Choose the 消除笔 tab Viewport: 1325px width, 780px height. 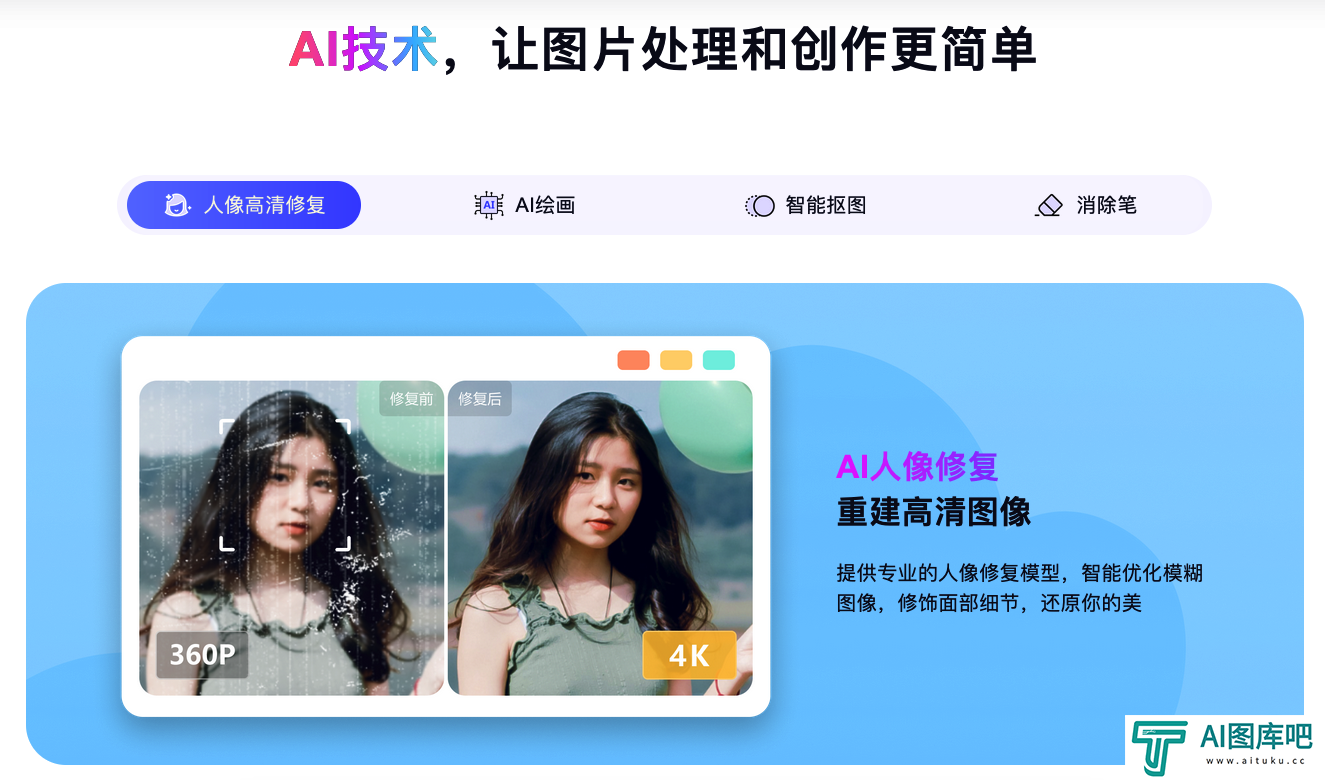tap(1086, 205)
